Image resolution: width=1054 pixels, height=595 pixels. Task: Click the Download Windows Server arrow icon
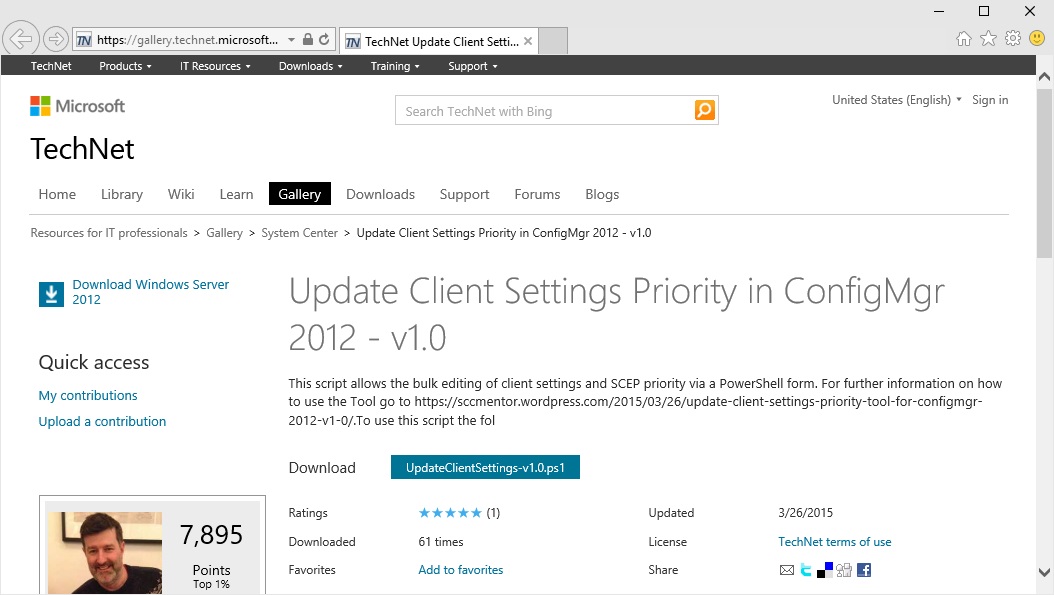coord(50,293)
